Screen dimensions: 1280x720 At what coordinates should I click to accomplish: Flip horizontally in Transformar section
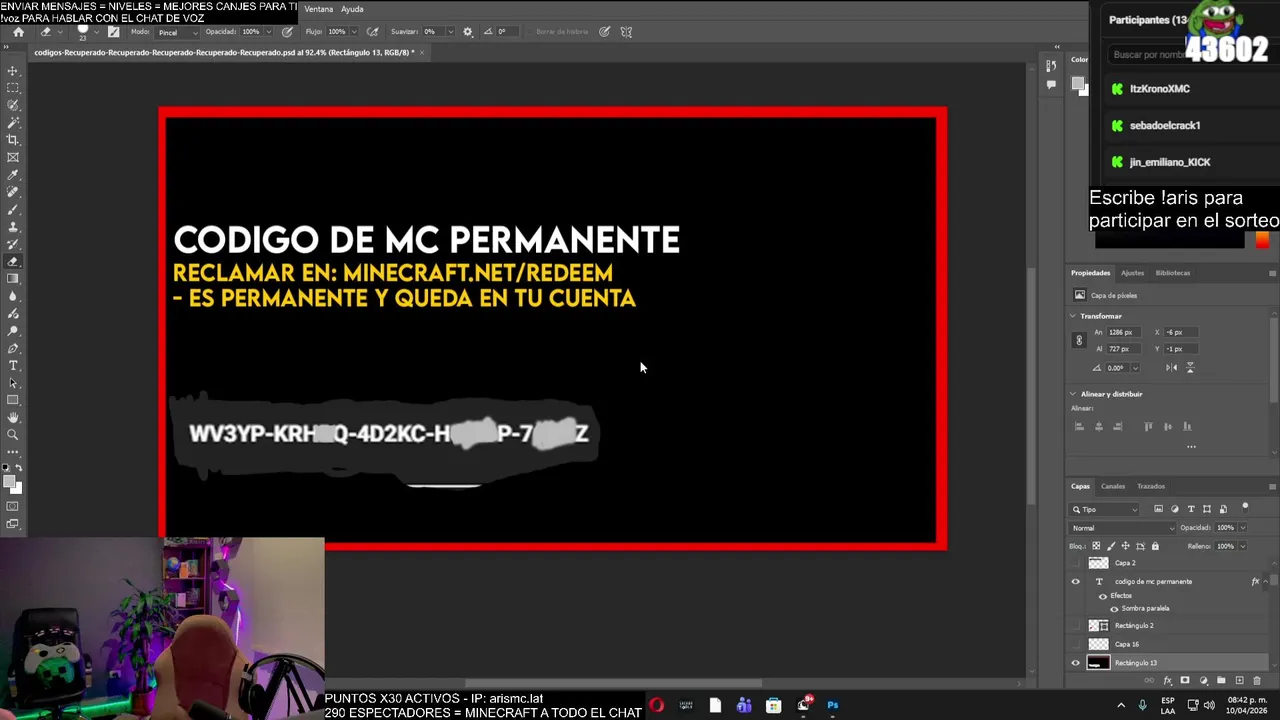click(x=1171, y=368)
